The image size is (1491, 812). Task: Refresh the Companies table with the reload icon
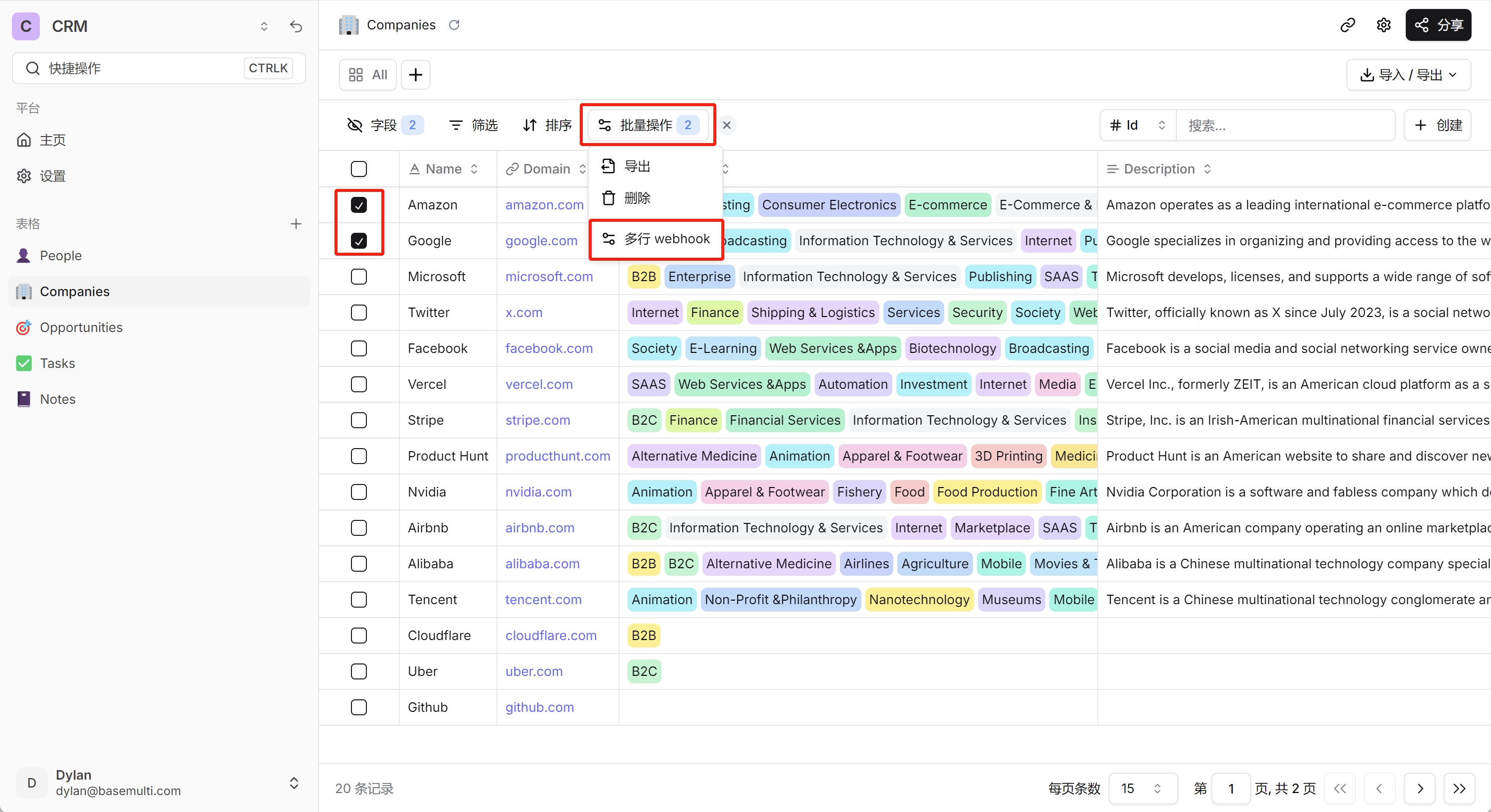pos(454,25)
